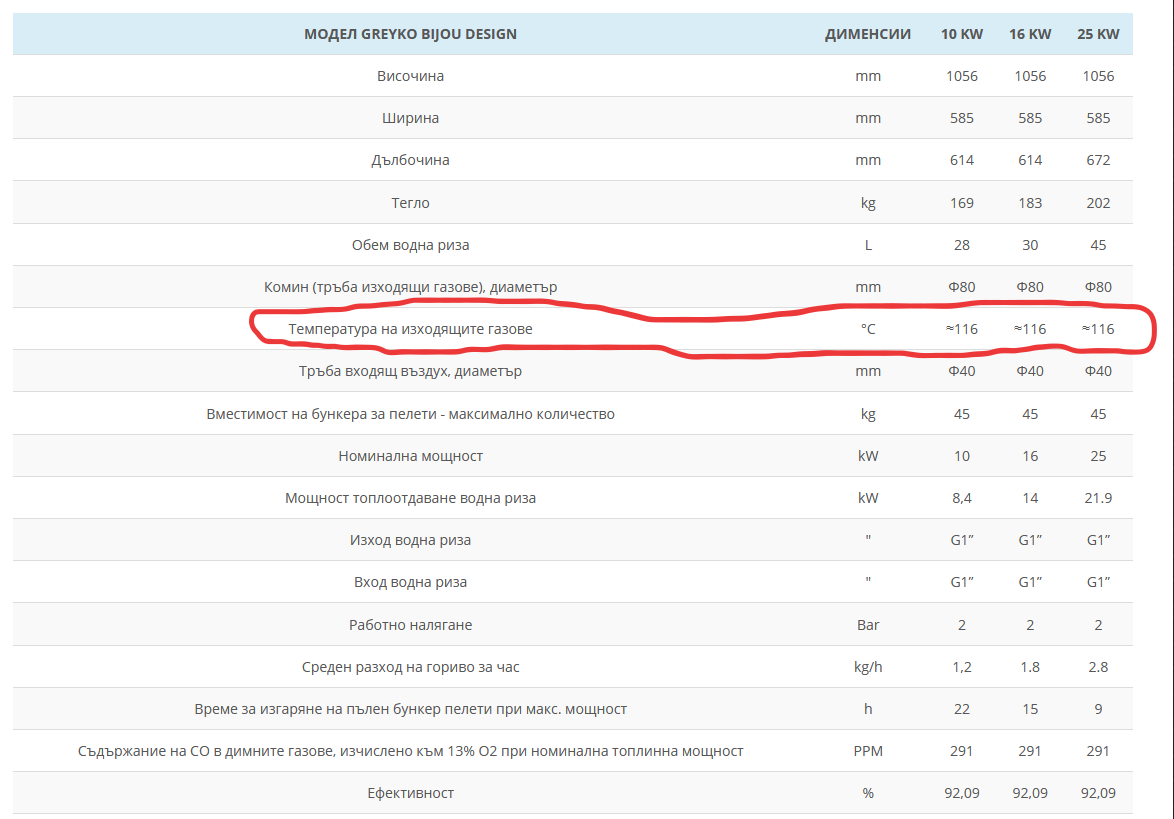Click the '°C' unit cell

tap(868, 329)
